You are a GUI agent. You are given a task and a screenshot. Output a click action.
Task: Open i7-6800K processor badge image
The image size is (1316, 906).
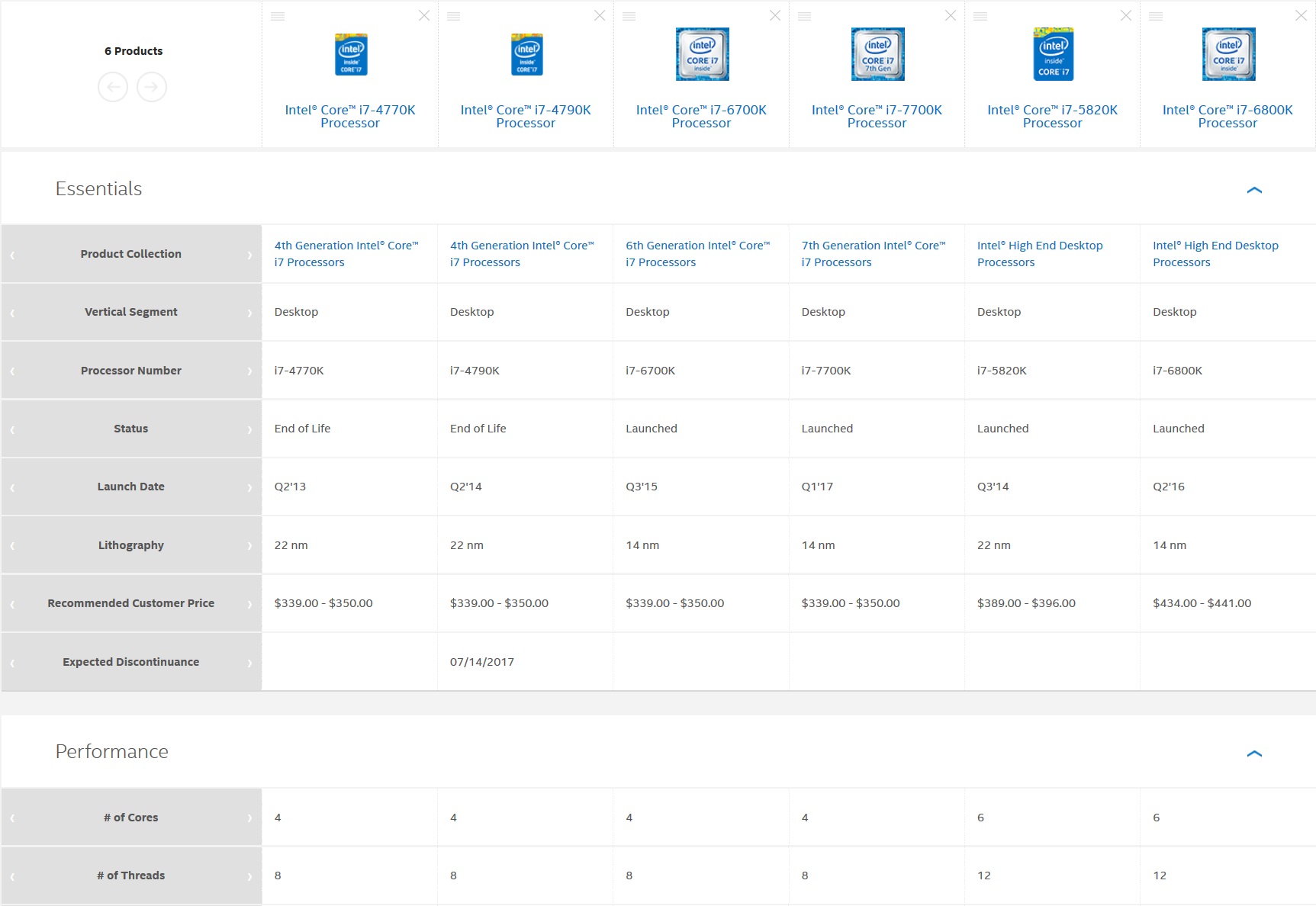(x=1228, y=54)
